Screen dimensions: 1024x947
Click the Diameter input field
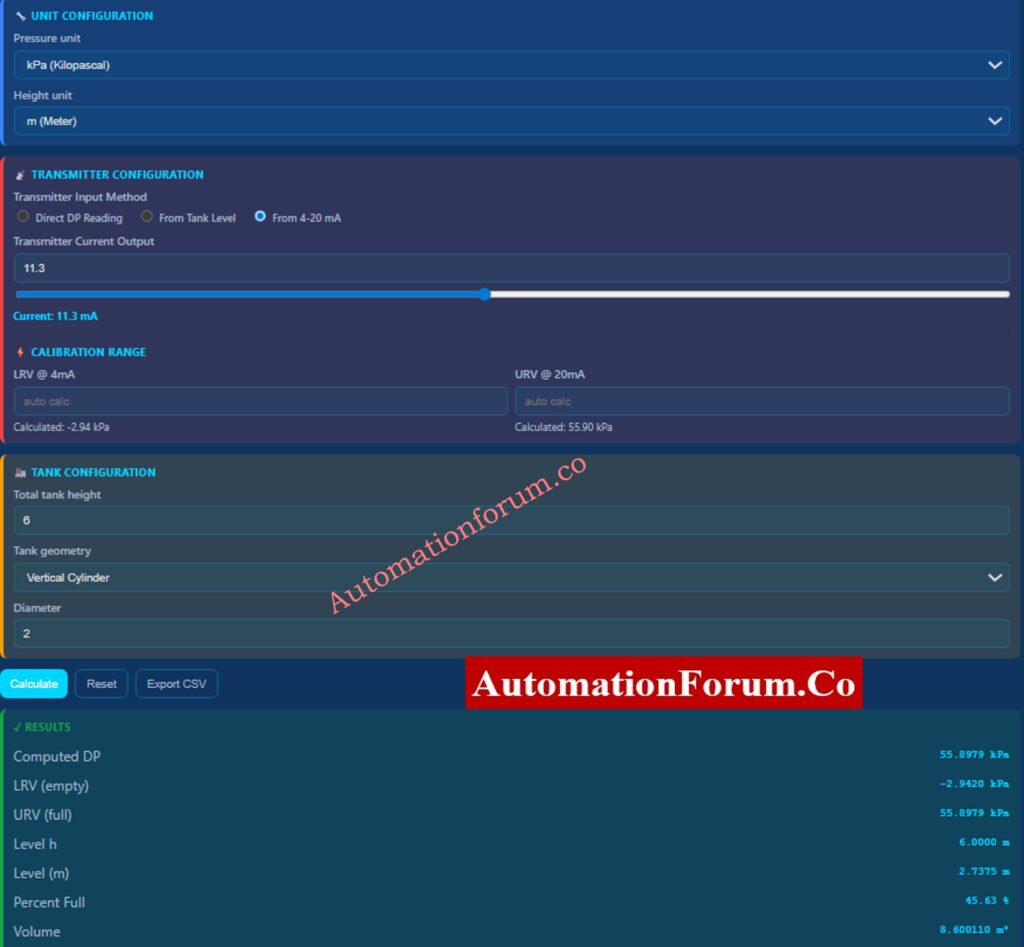(x=511, y=633)
